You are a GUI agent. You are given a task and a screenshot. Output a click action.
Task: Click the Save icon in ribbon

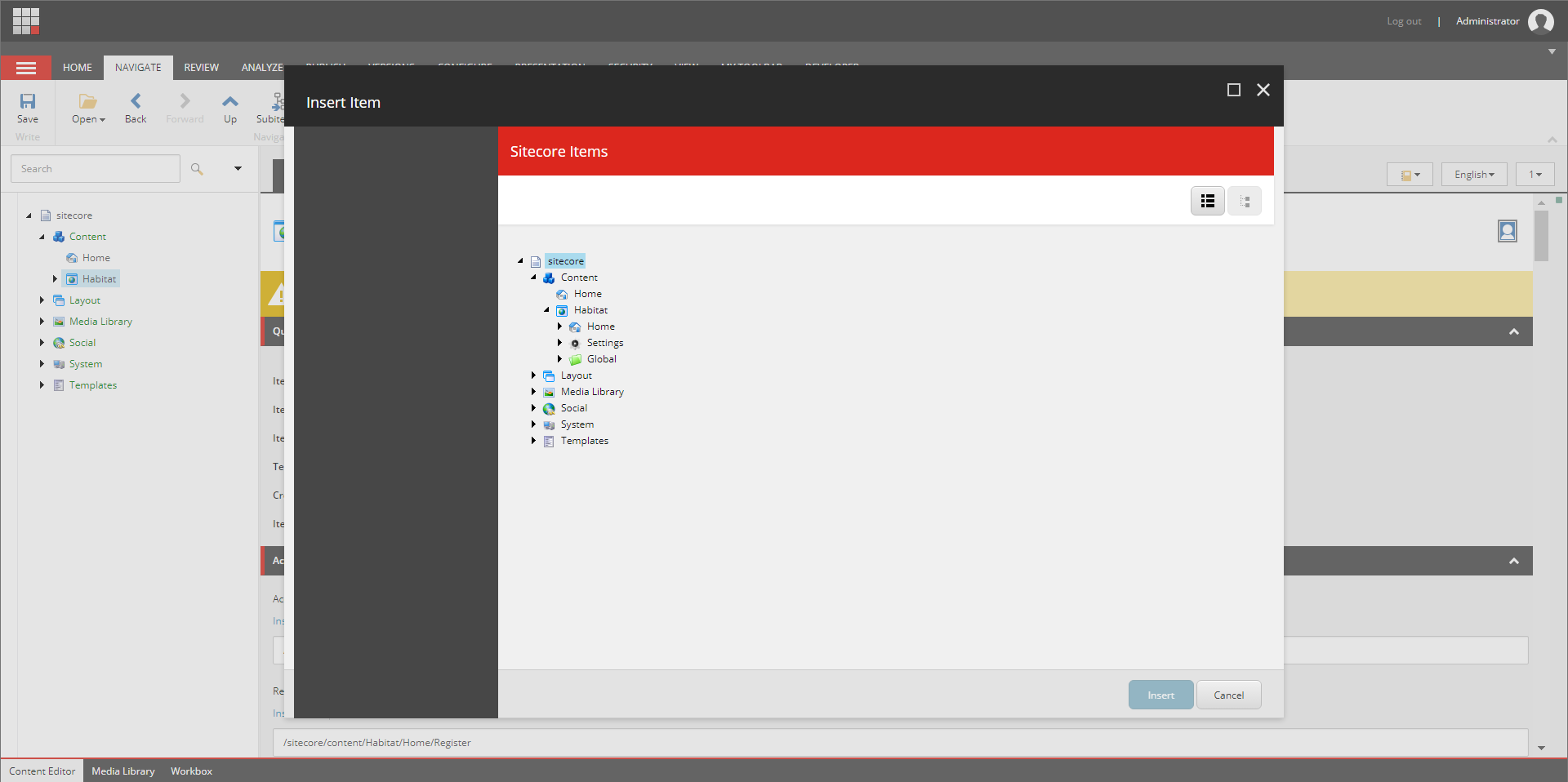(28, 101)
